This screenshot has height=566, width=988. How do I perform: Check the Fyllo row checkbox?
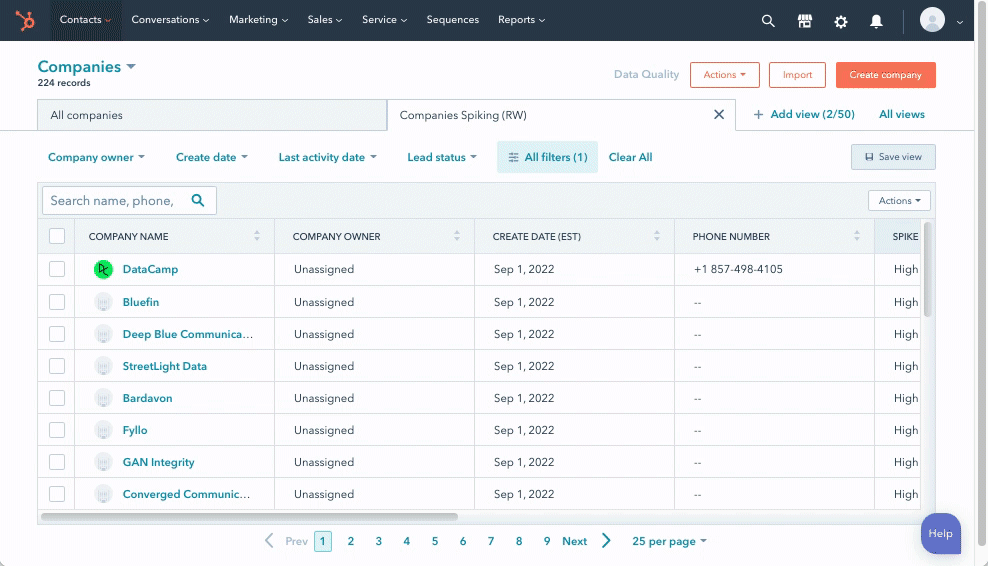tap(57, 430)
